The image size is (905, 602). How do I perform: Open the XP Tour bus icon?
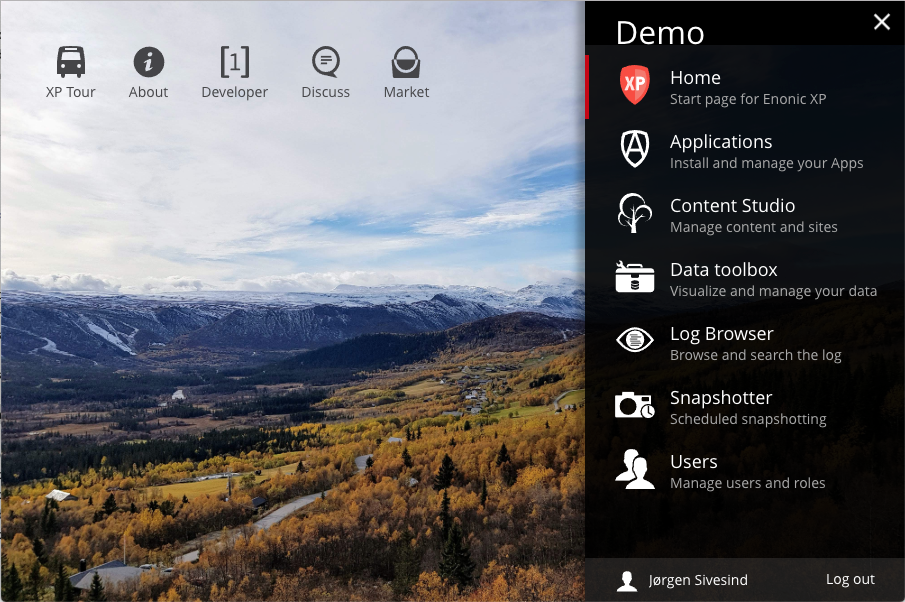click(70, 62)
